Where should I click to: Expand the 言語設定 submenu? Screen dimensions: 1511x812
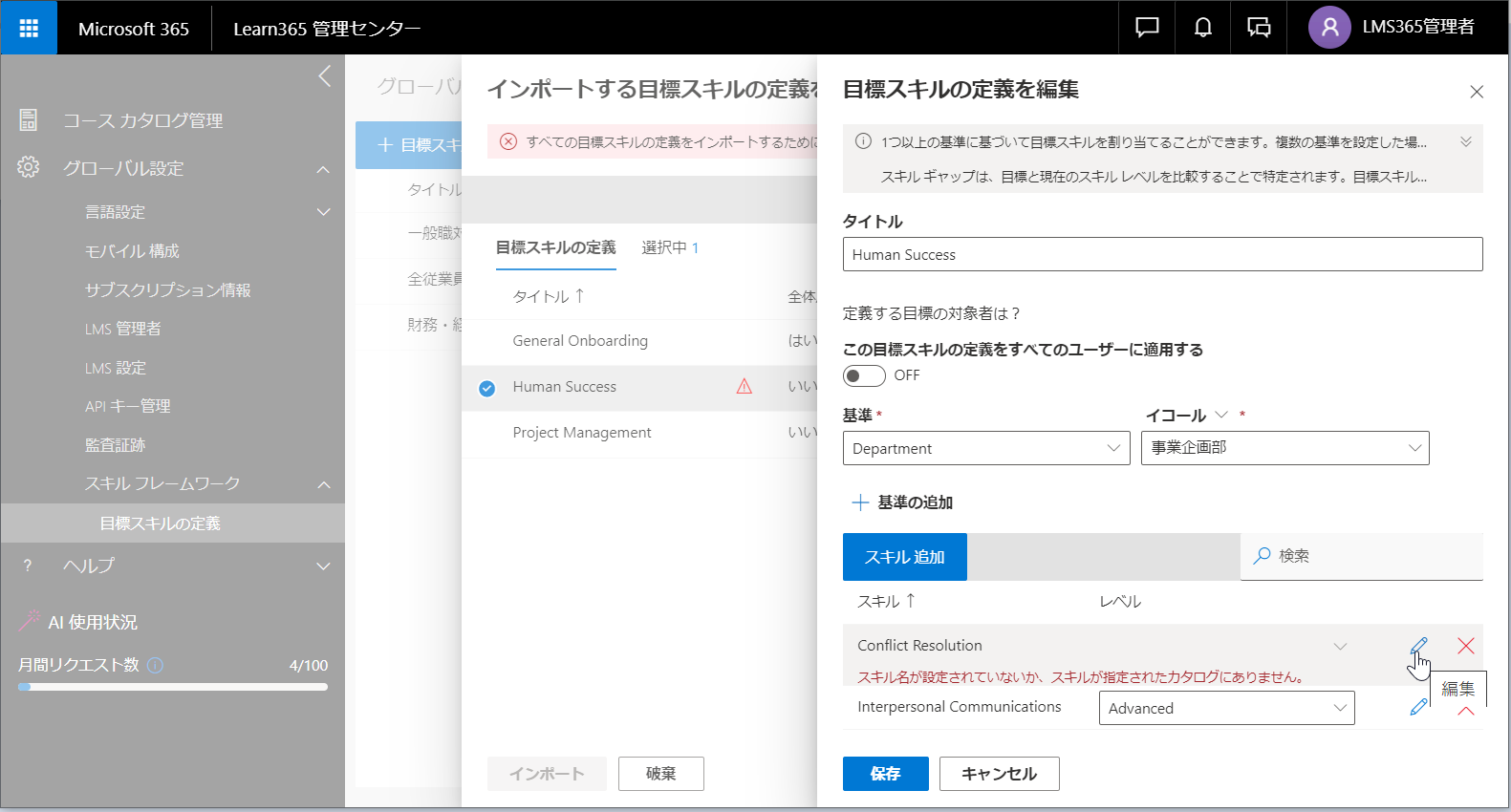[323, 212]
